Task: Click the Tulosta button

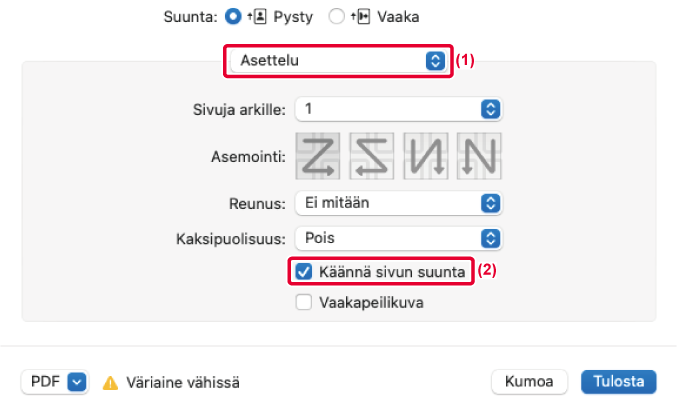Action: pyautogui.click(x=619, y=382)
